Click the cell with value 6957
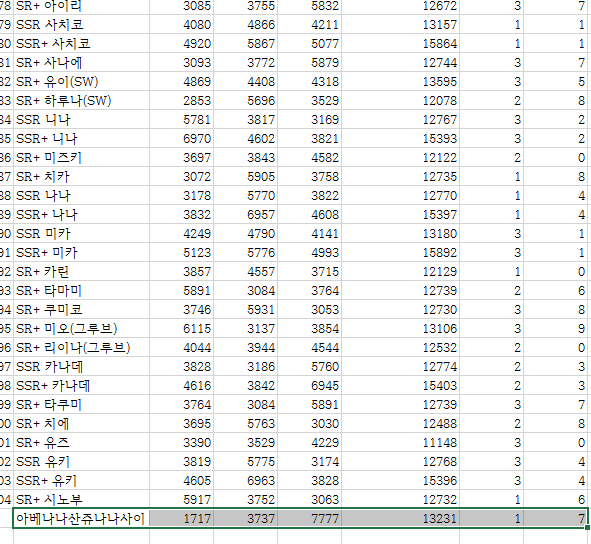The width and height of the screenshot is (591, 544). [x=245, y=215]
